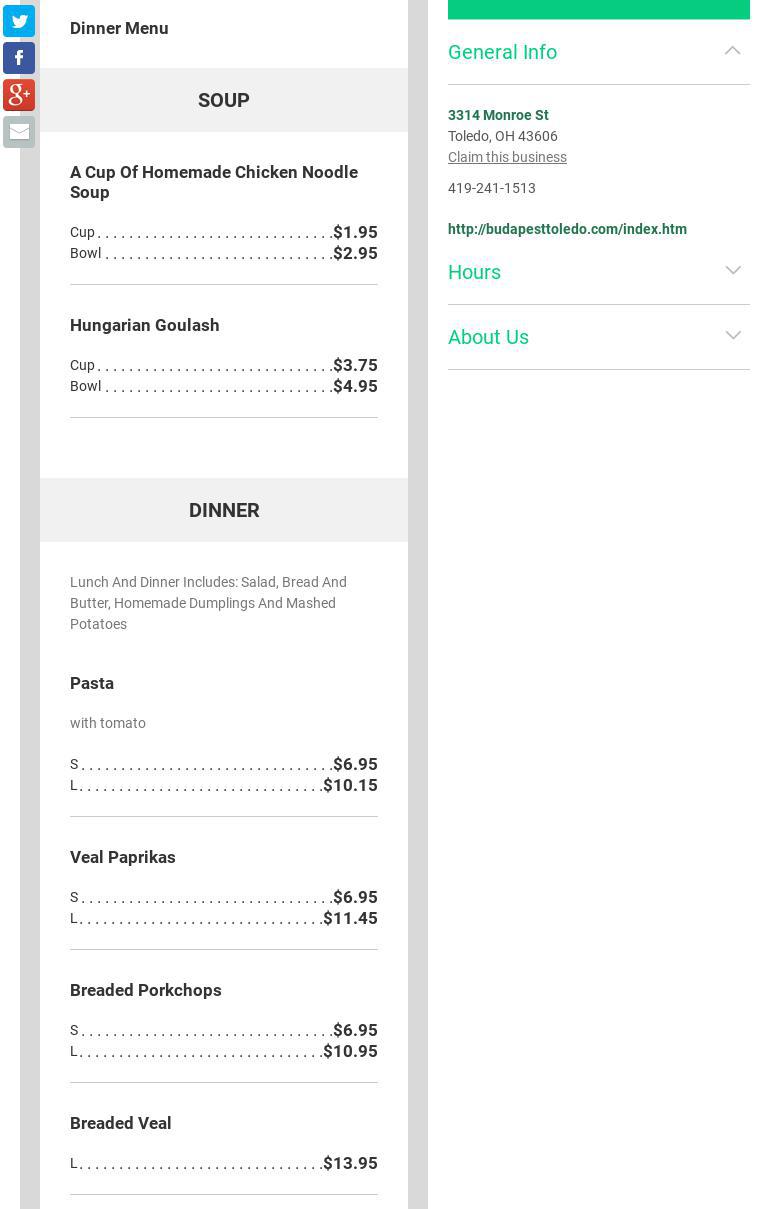
Task: Select the Dinner Menu heading
Action: [119, 28]
